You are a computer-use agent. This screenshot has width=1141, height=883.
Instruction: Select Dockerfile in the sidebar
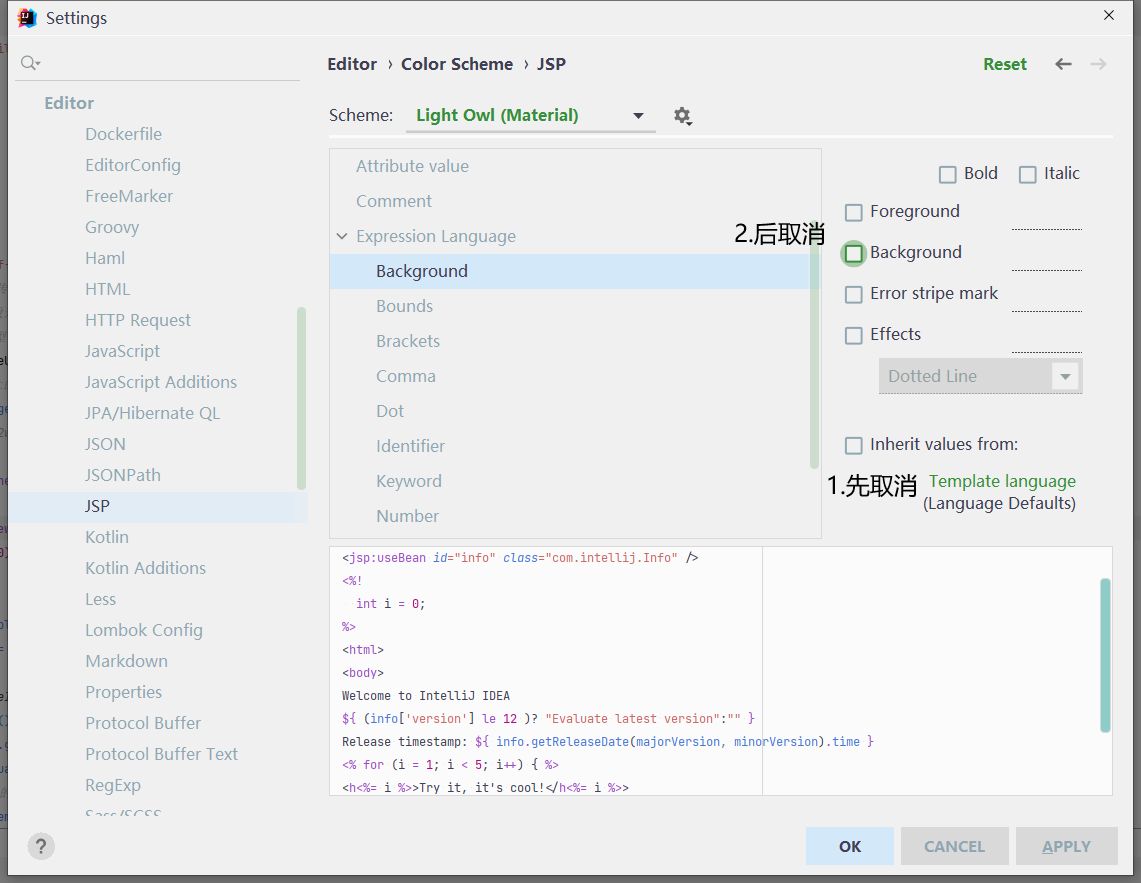click(x=124, y=134)
